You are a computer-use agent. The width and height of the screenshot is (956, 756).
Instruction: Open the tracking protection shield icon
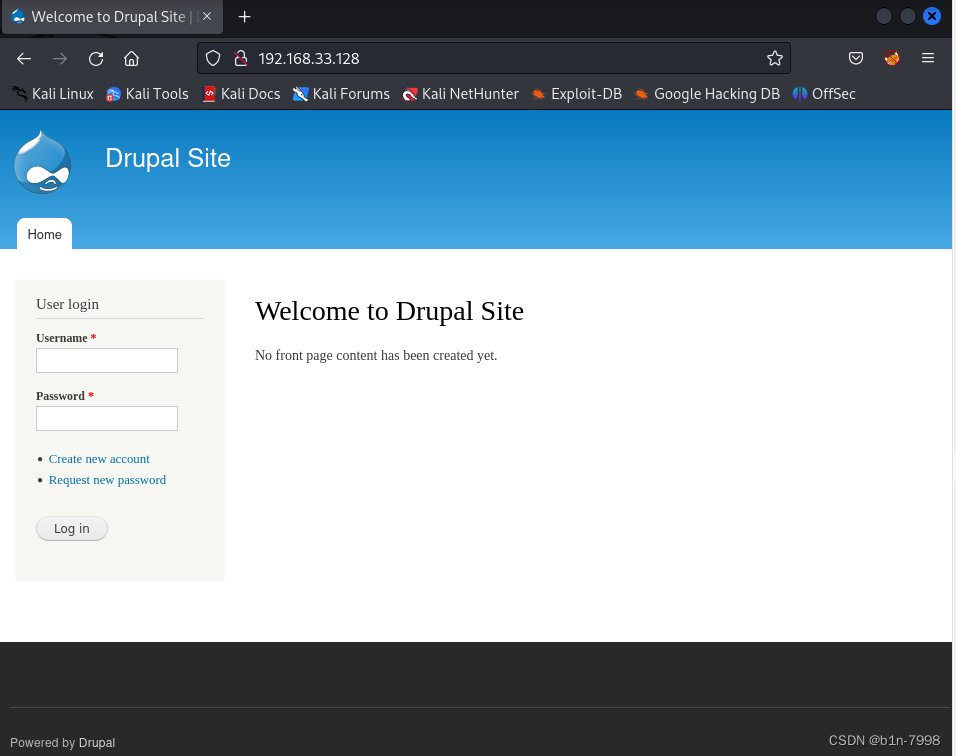(x=213, y=59)
